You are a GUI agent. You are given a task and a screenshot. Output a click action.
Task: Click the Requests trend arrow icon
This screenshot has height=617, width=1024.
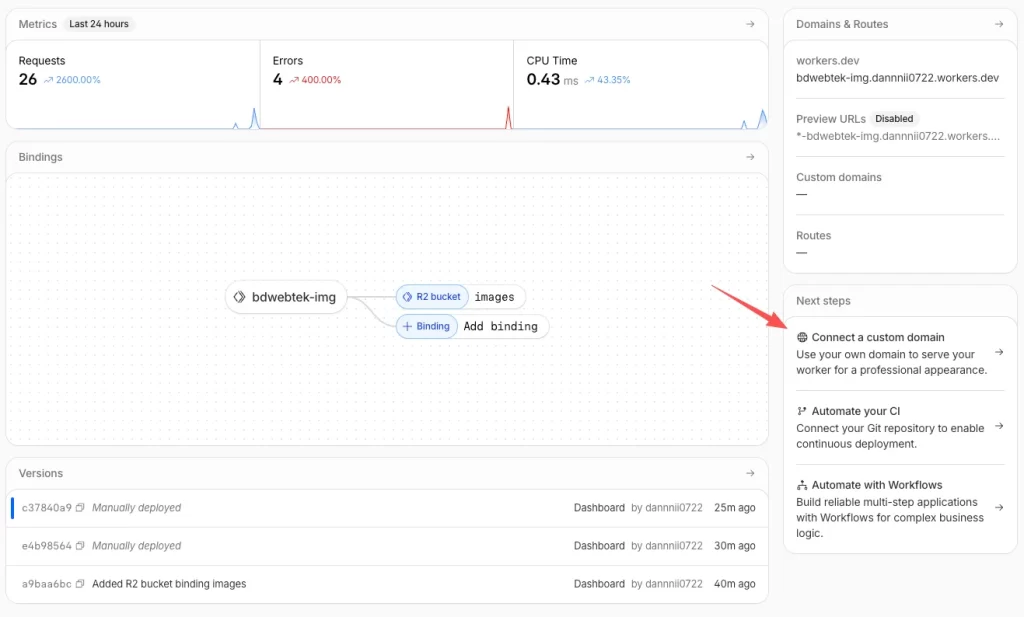pyautogui.click(x=48, y=80)
